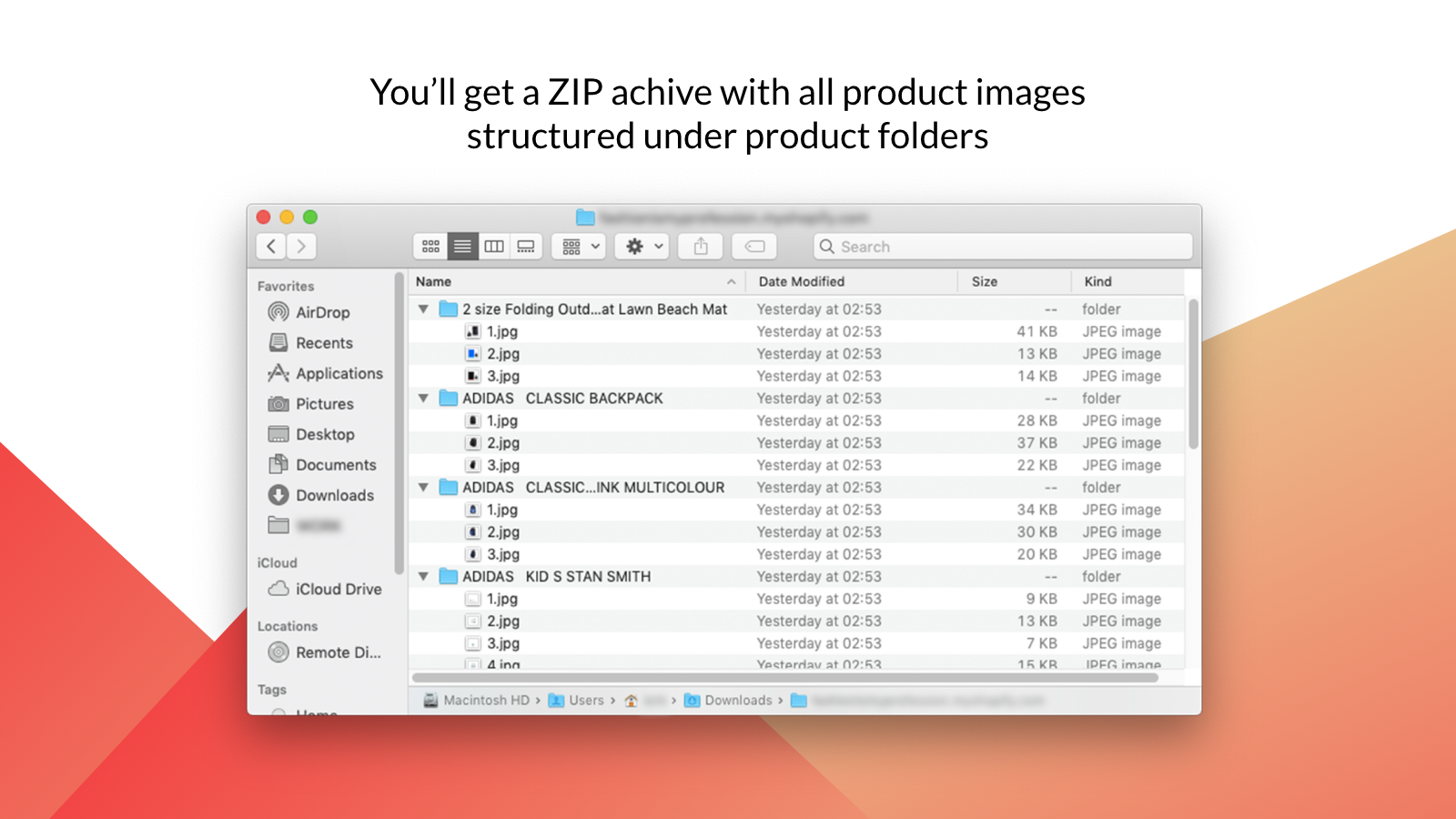Switch to icon view in Finder toolbar
Image resolution: width=1456 pixels, height=819 pixels.
click(x=430, y=247)
